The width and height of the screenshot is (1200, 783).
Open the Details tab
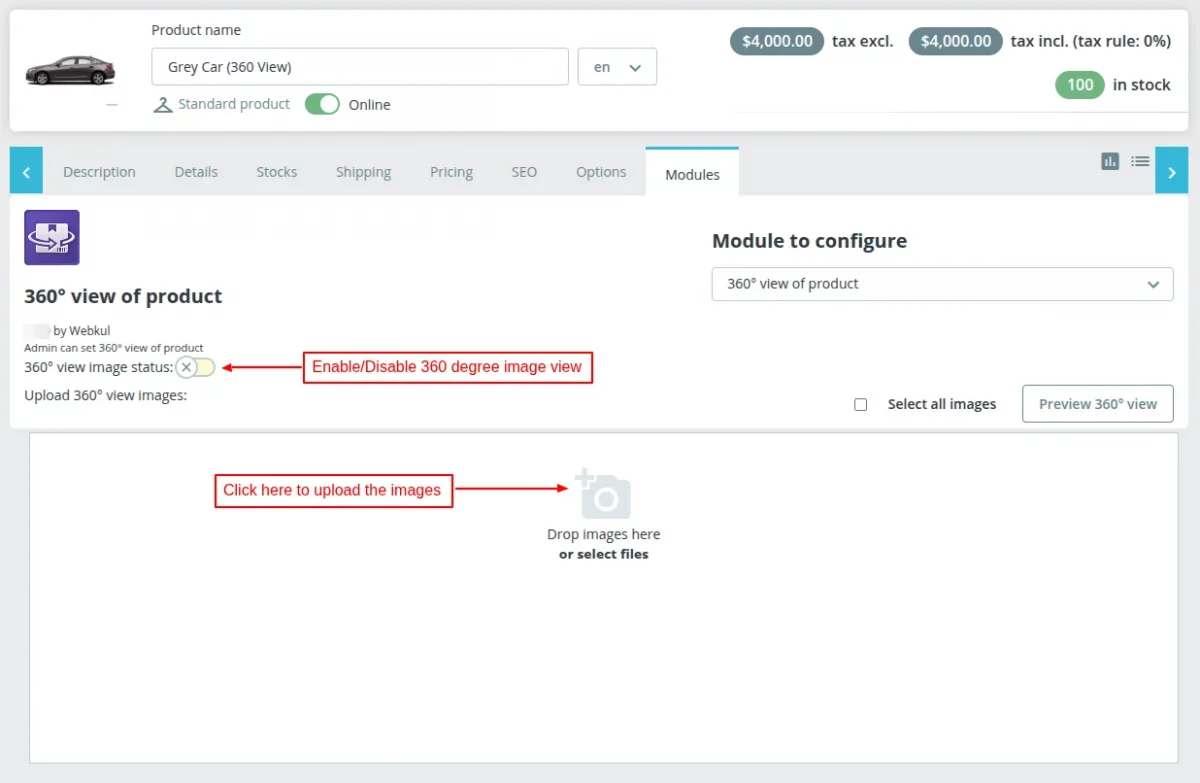(x=196, y=172)
